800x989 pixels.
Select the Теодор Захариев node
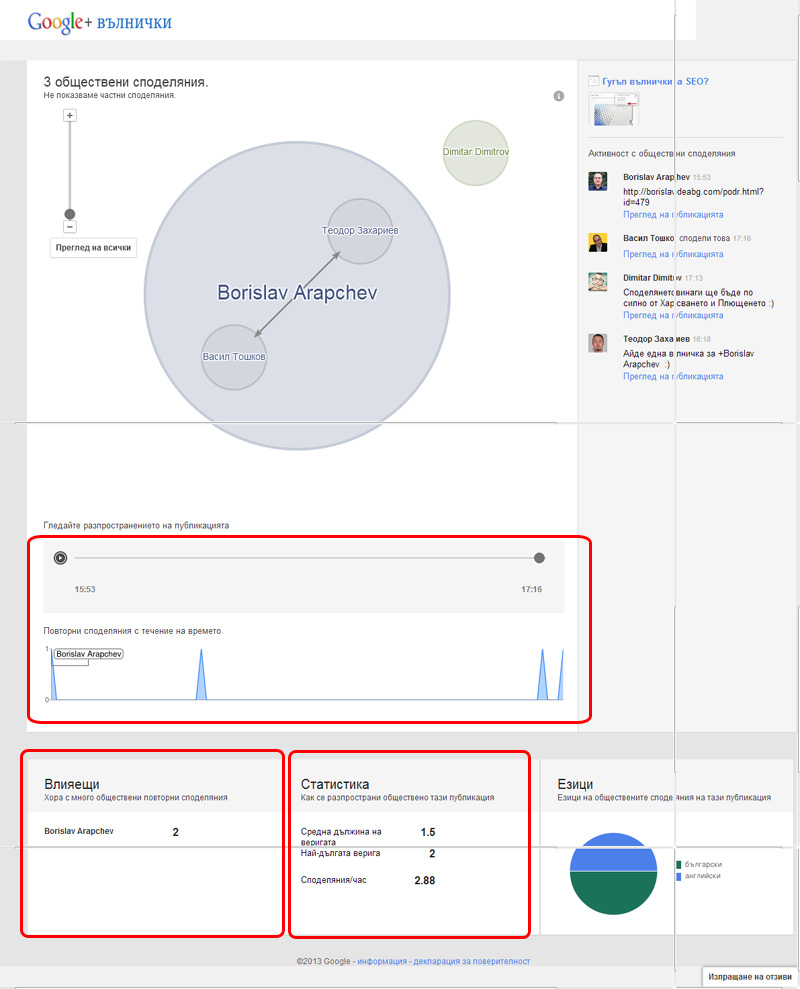click(x=360, y=231)
